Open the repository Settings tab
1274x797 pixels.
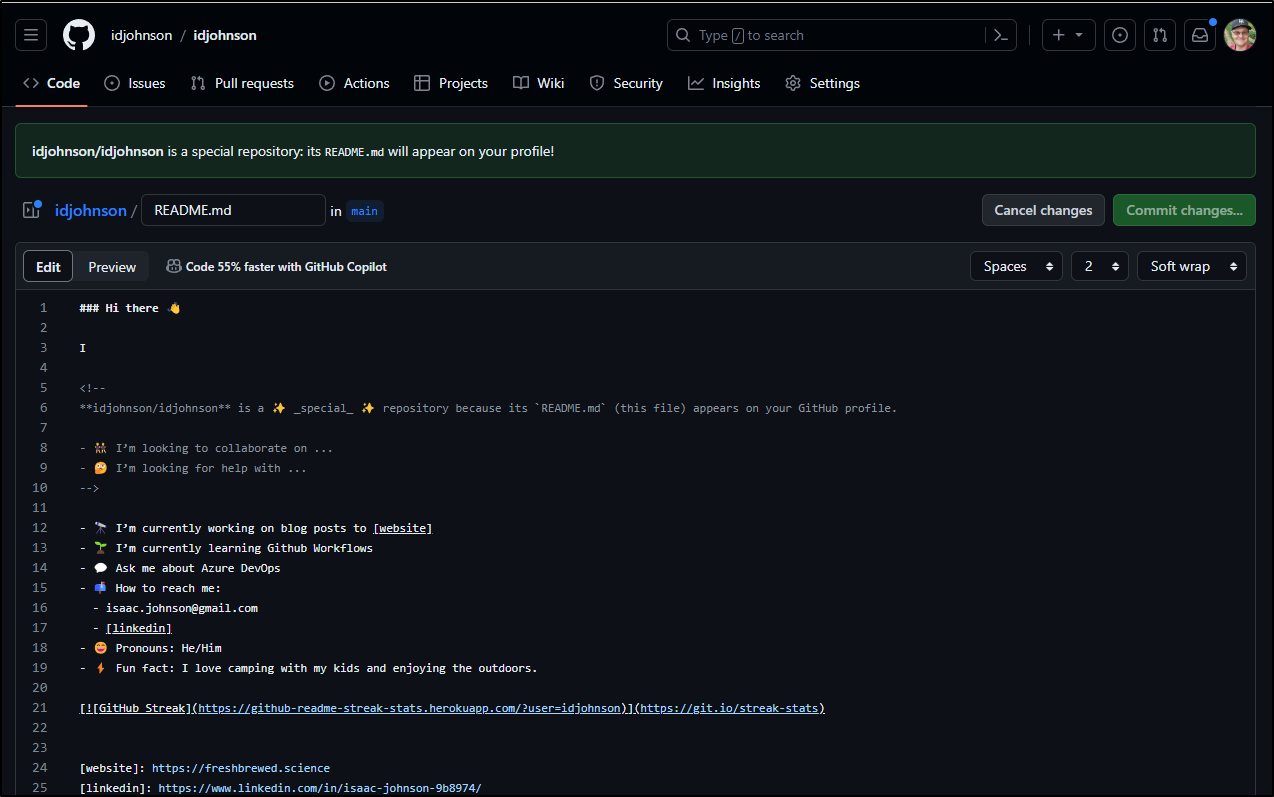tap(822, 83)
